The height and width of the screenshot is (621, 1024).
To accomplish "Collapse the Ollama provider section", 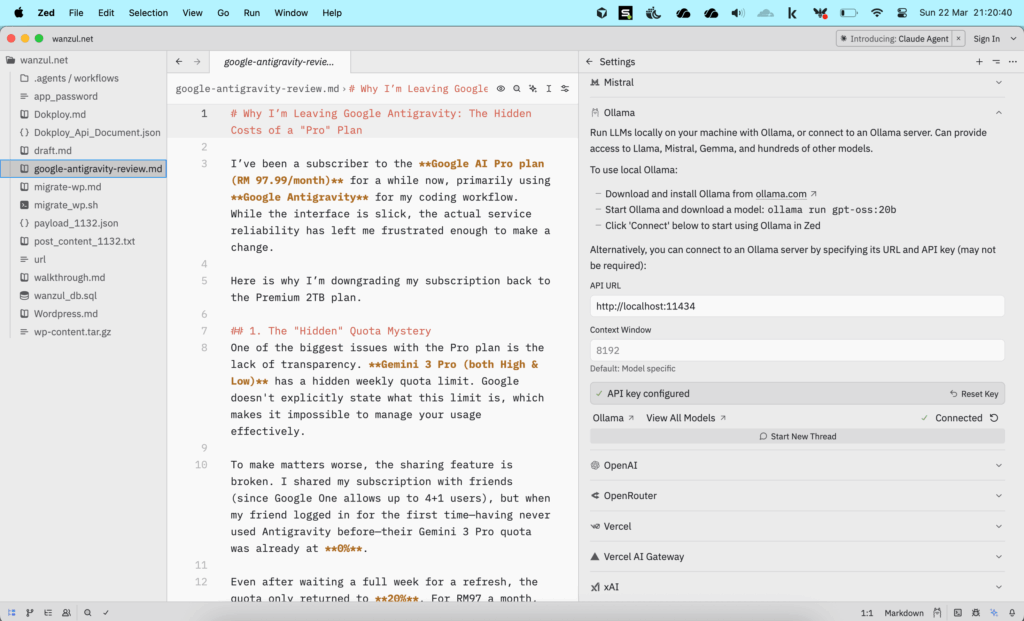I will pyautogui.click(x=998, y=113).
